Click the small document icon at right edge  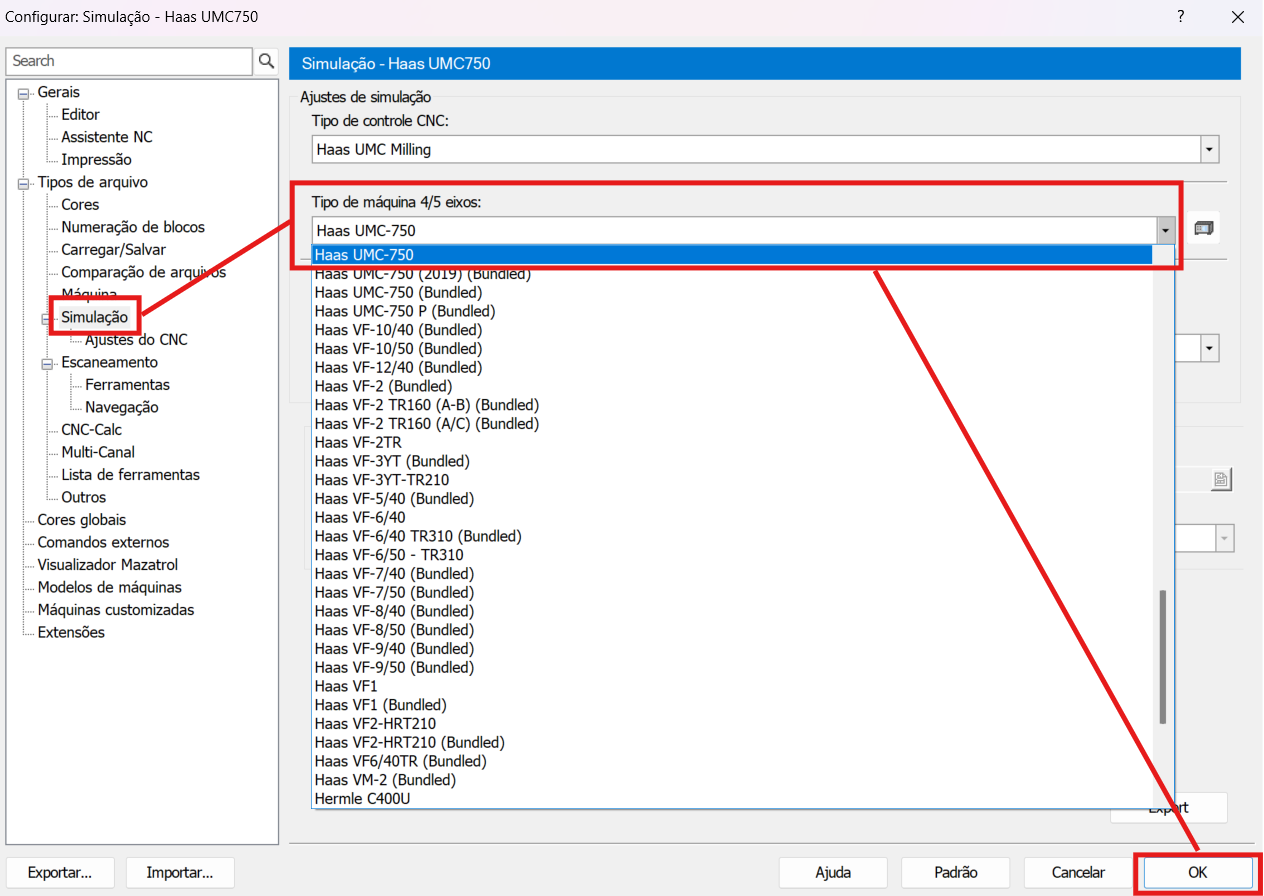coord(1221,480)
